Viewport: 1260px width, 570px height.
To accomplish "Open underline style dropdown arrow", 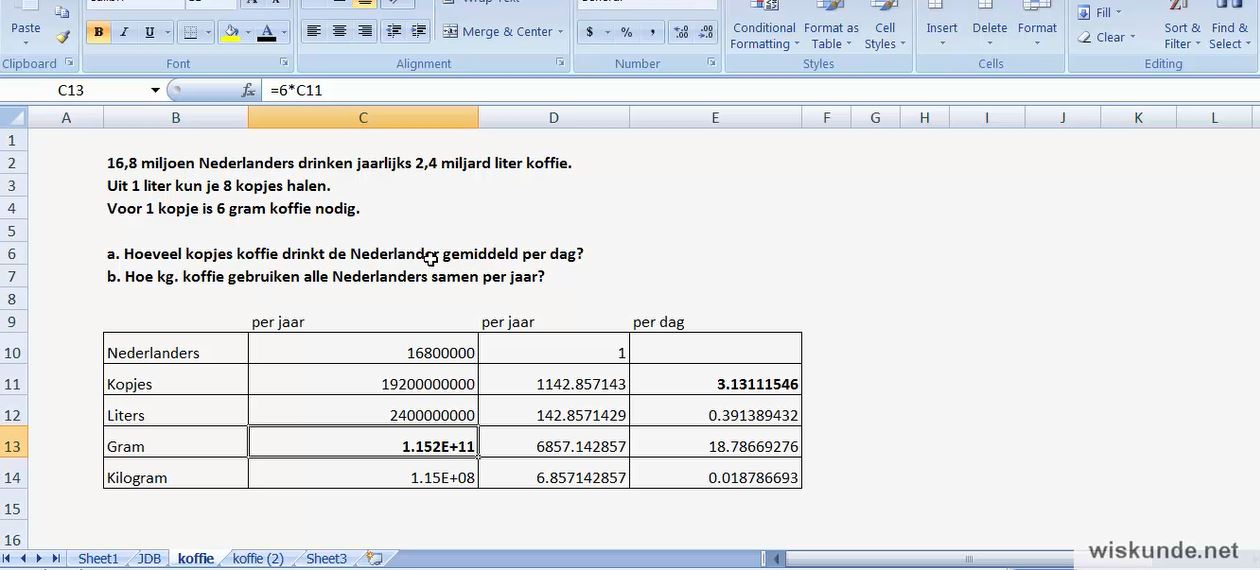I will point(167,32).
